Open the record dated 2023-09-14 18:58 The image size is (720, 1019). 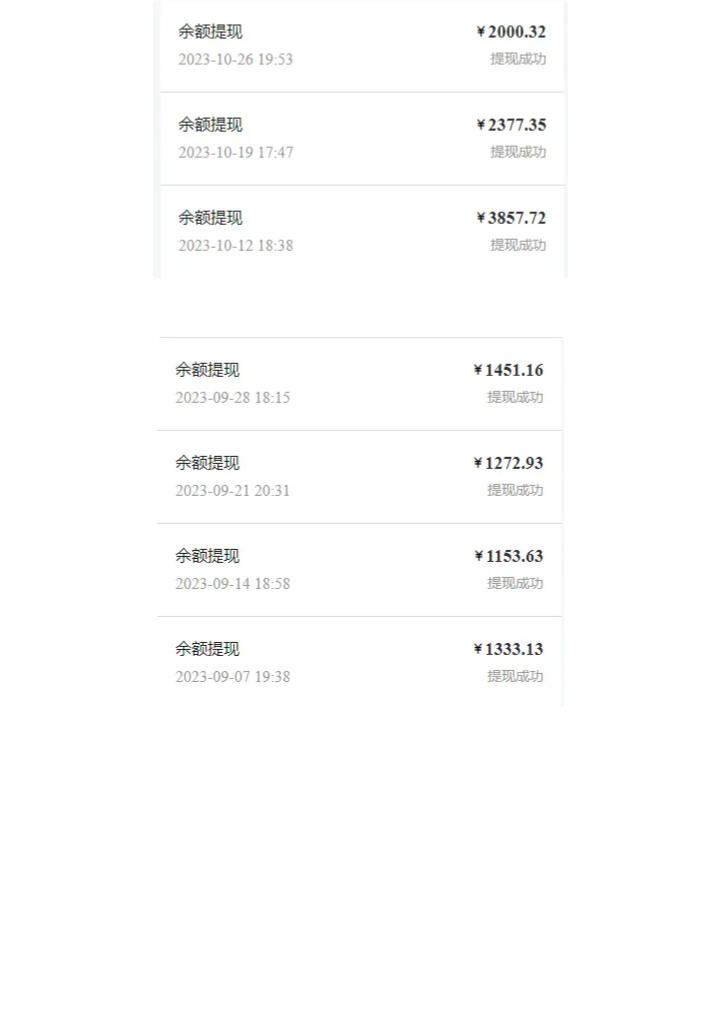coord(360,570)
